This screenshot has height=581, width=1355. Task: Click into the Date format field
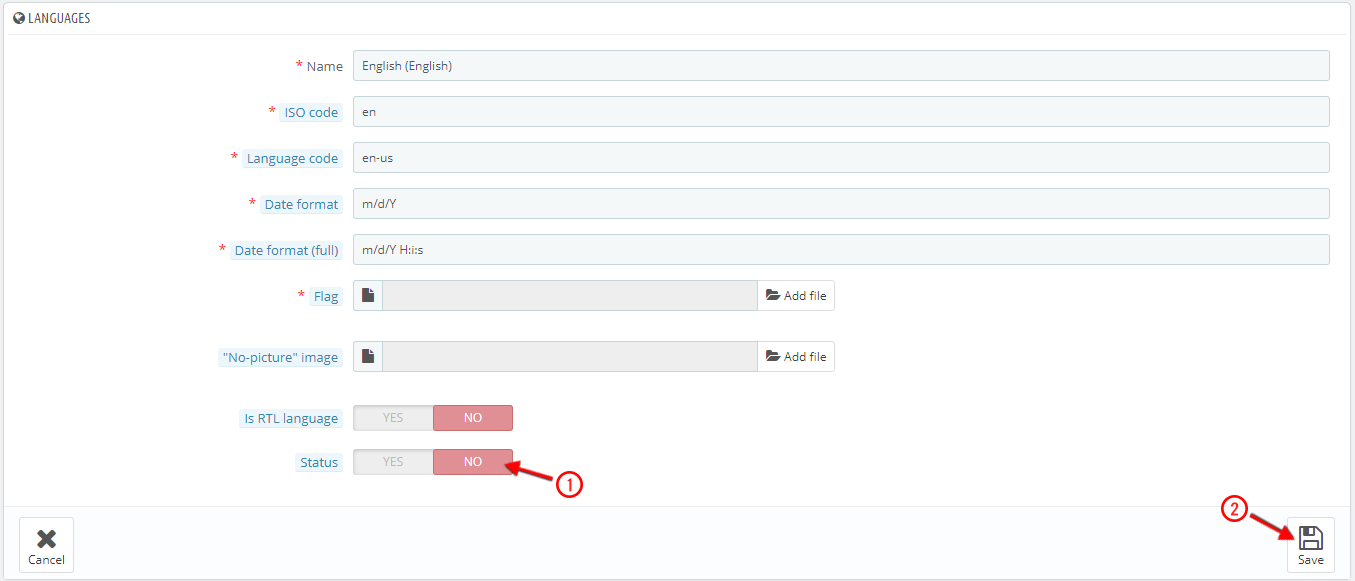pyautogui.click(x=841, y=204)
